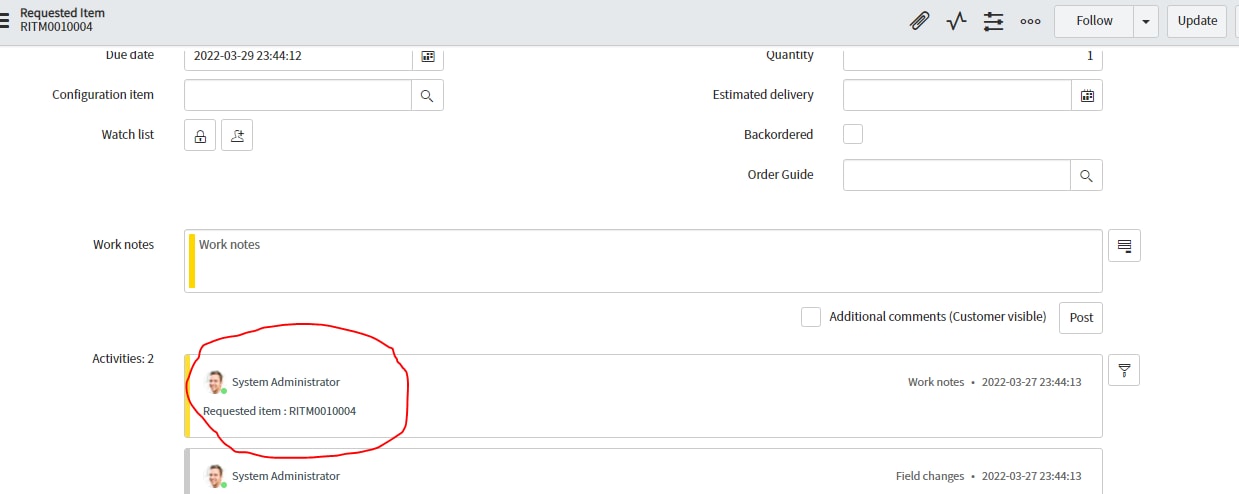The width and height of the screenshot is (1239, 494).
Task: Open the activity filter funnel icon
Action: [x=1124, y=370]
